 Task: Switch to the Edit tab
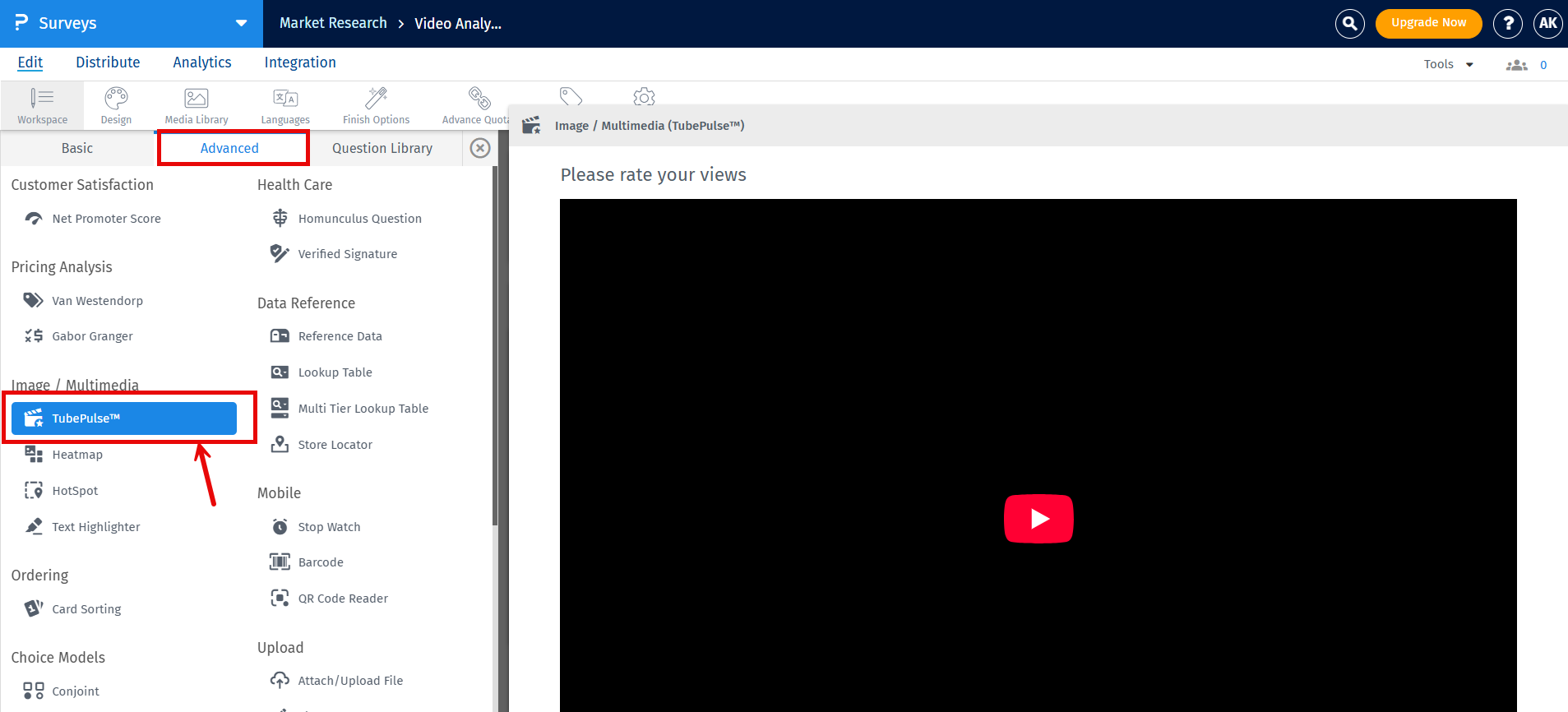coord(30,62)
